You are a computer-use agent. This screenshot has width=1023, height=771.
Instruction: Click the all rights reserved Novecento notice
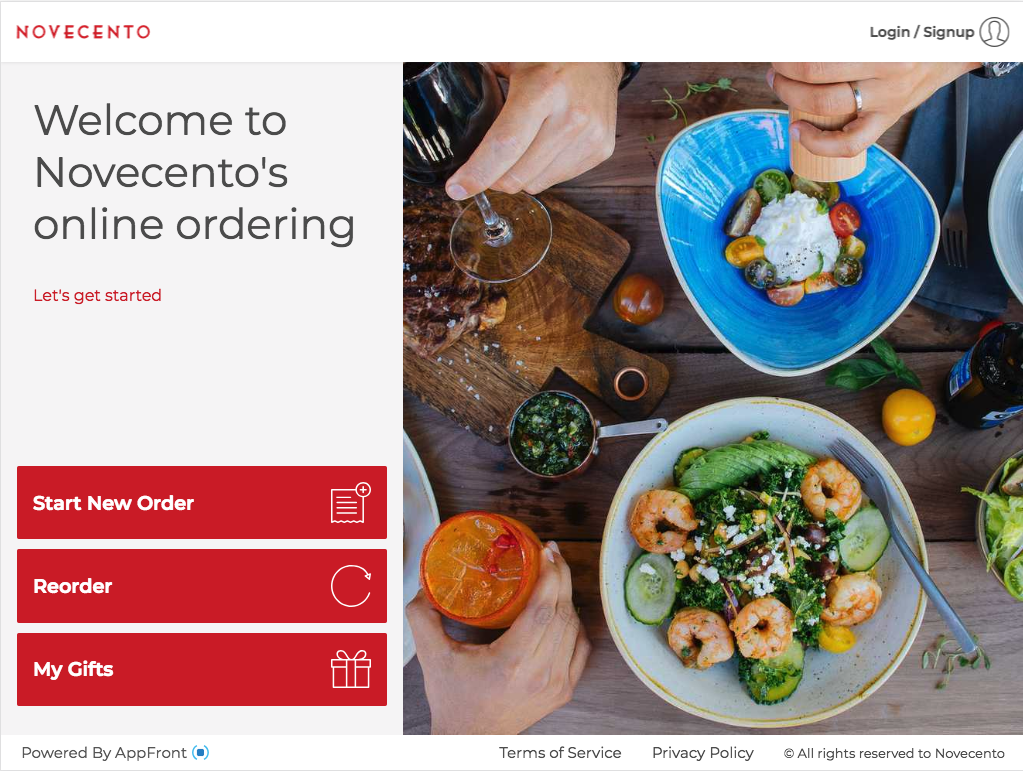(894, 753)
